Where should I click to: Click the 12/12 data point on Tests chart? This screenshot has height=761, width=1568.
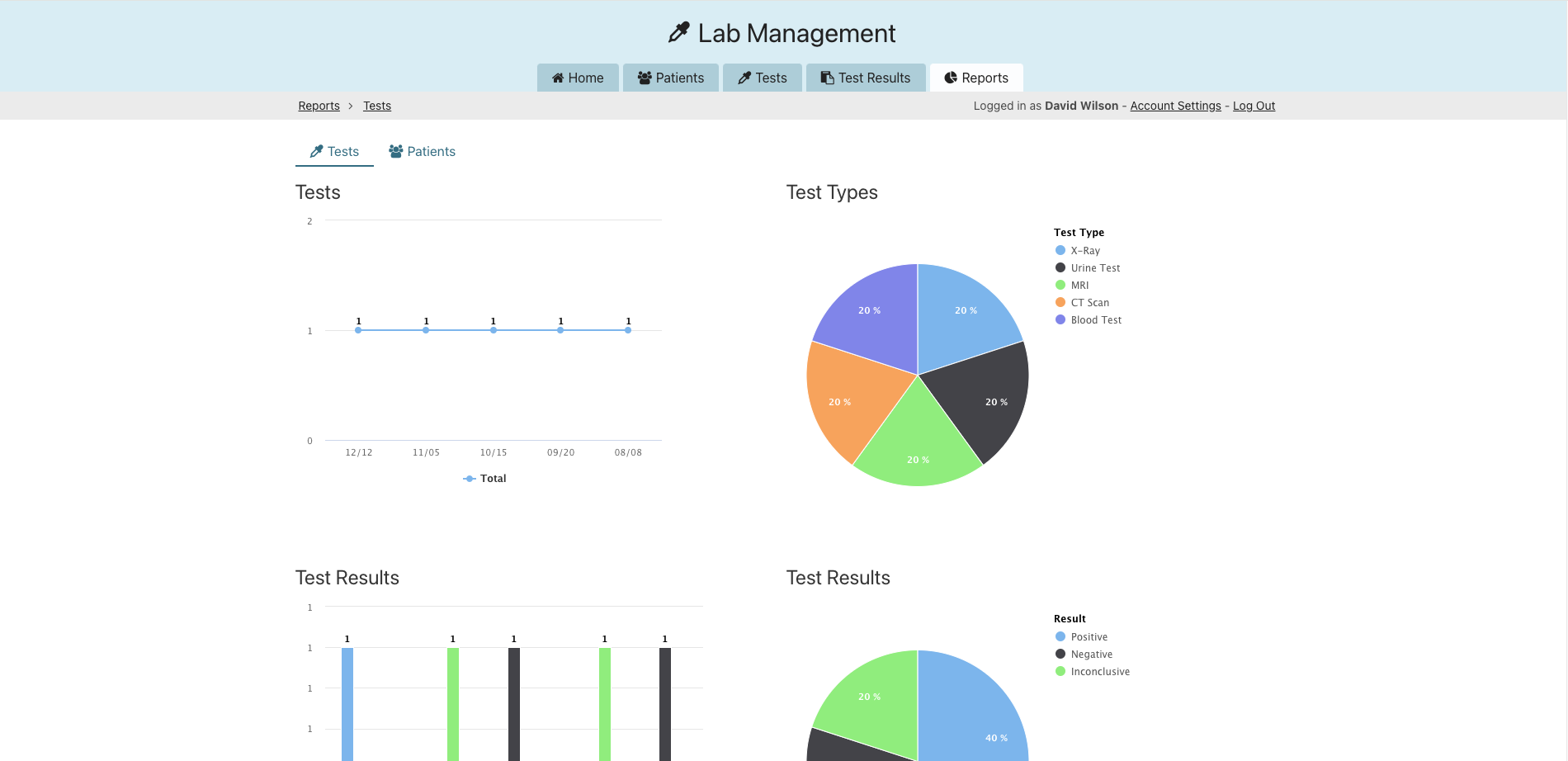click(x=358, y=330)
